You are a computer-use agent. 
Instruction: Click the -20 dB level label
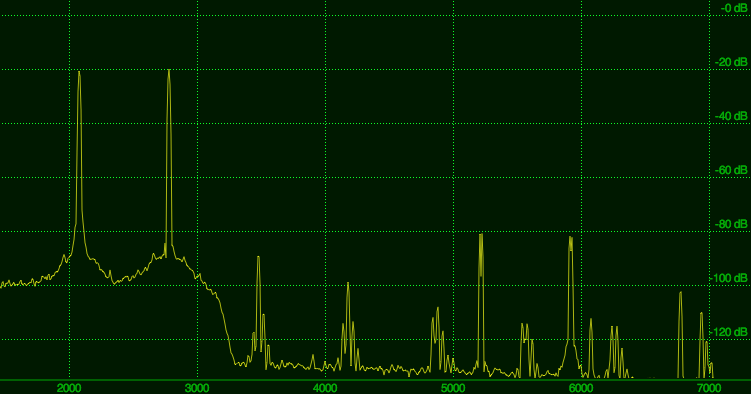click(x=731, y=62)
